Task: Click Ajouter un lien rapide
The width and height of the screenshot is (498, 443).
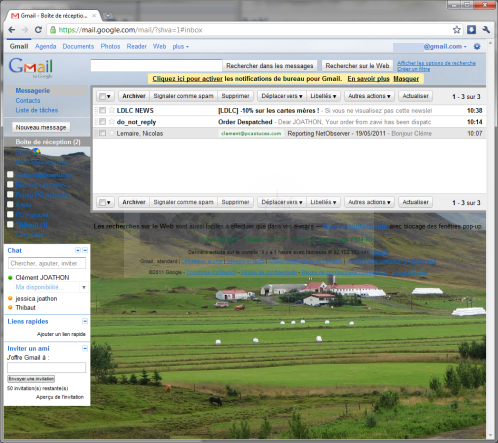Action: (x=61, y=334)
